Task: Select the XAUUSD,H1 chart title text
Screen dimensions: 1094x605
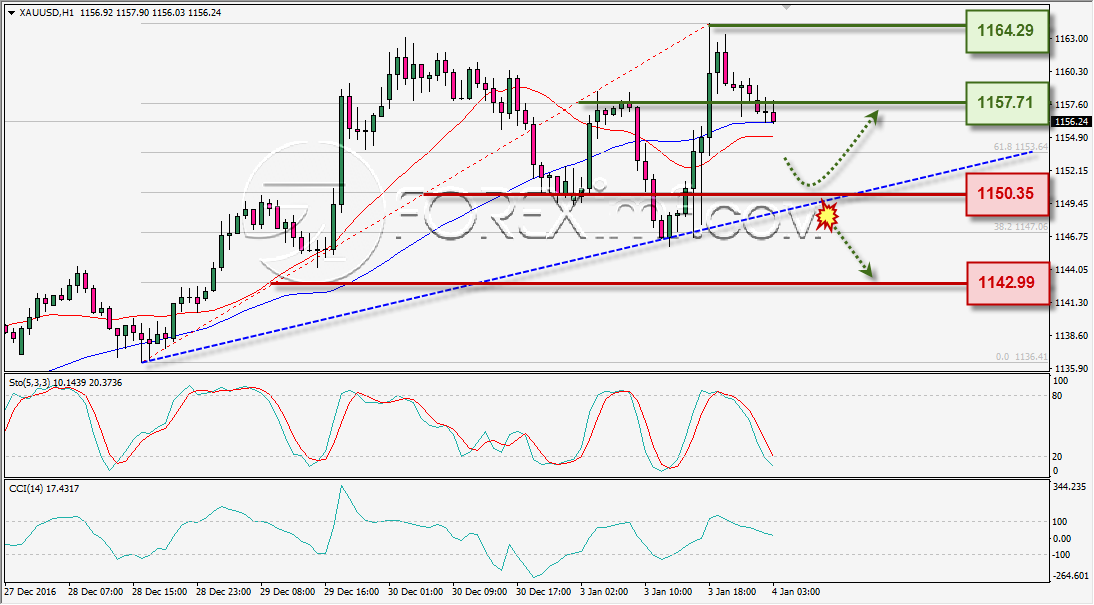Action: pyautogui.click(x=47, y=13)
